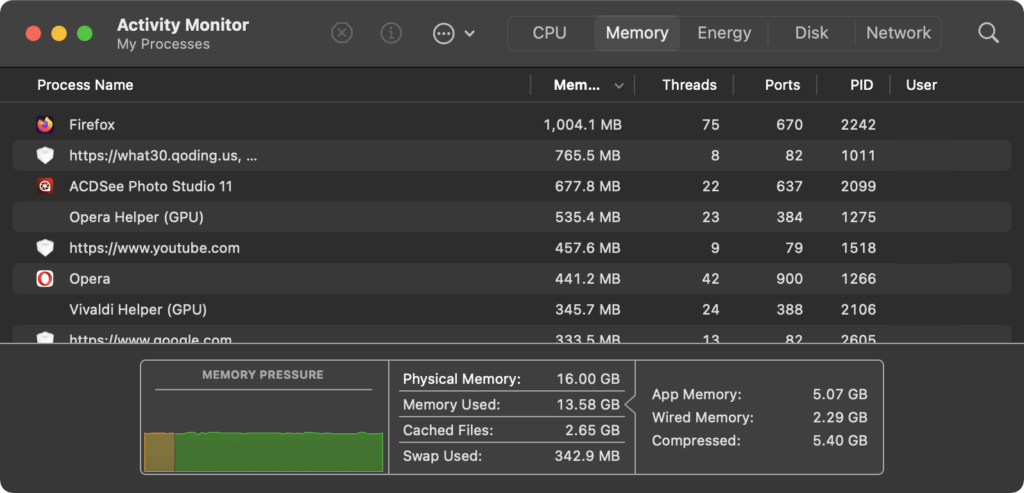1024x493 pixels.
Task: Click PID 1011 value
Action: [x=859, y=155]
